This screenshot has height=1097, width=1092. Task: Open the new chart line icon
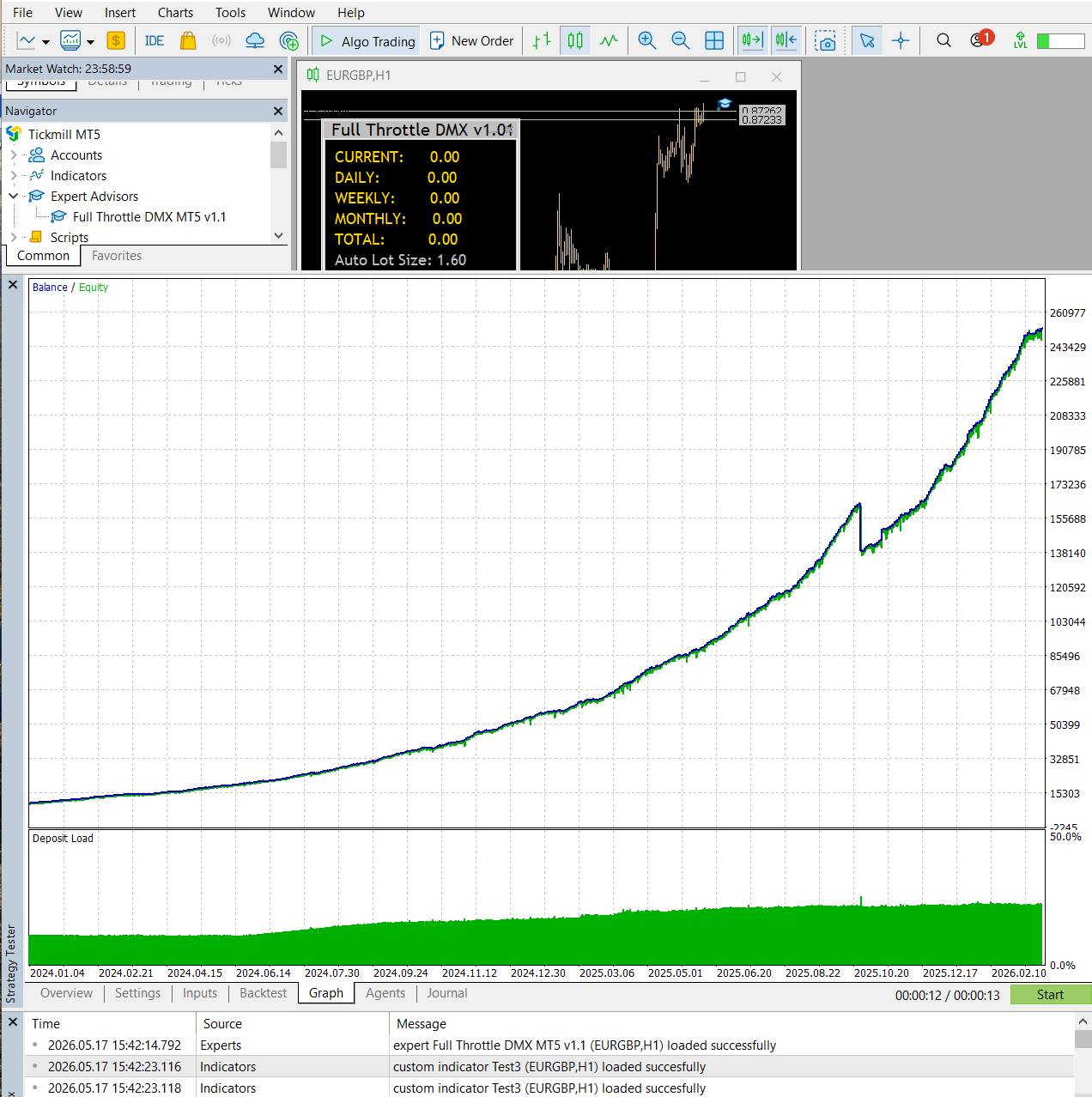point(27,40)
